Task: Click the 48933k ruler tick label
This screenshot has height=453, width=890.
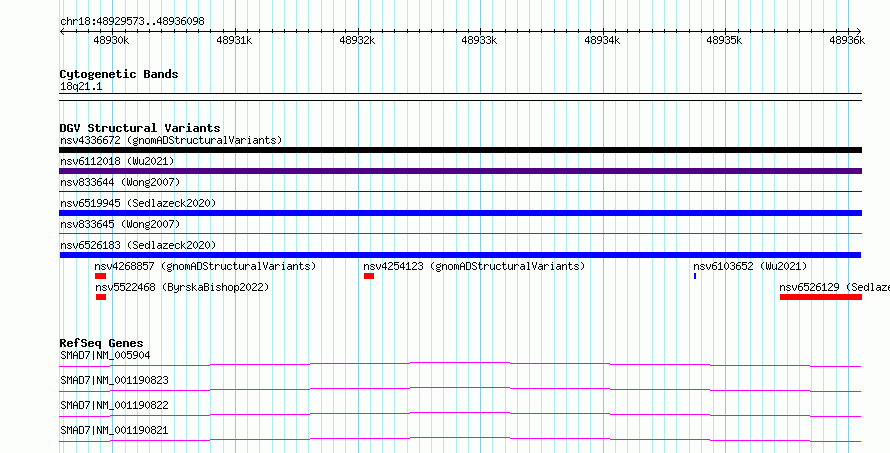Action: [480, 40]
